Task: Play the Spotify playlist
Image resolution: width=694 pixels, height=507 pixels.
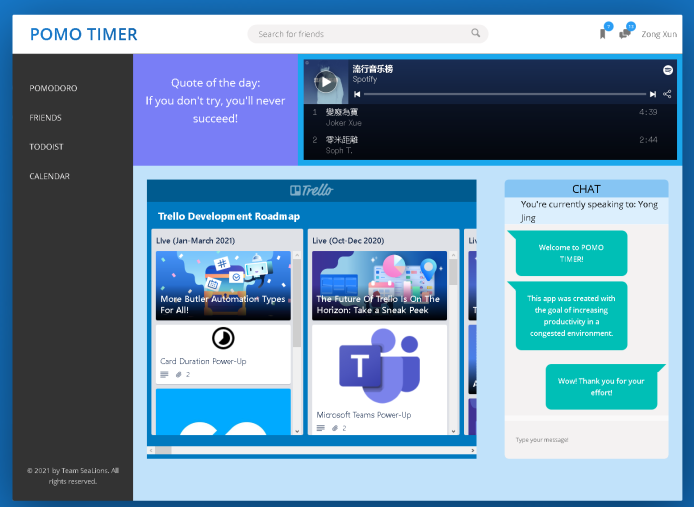Action: tap(326, 82)
